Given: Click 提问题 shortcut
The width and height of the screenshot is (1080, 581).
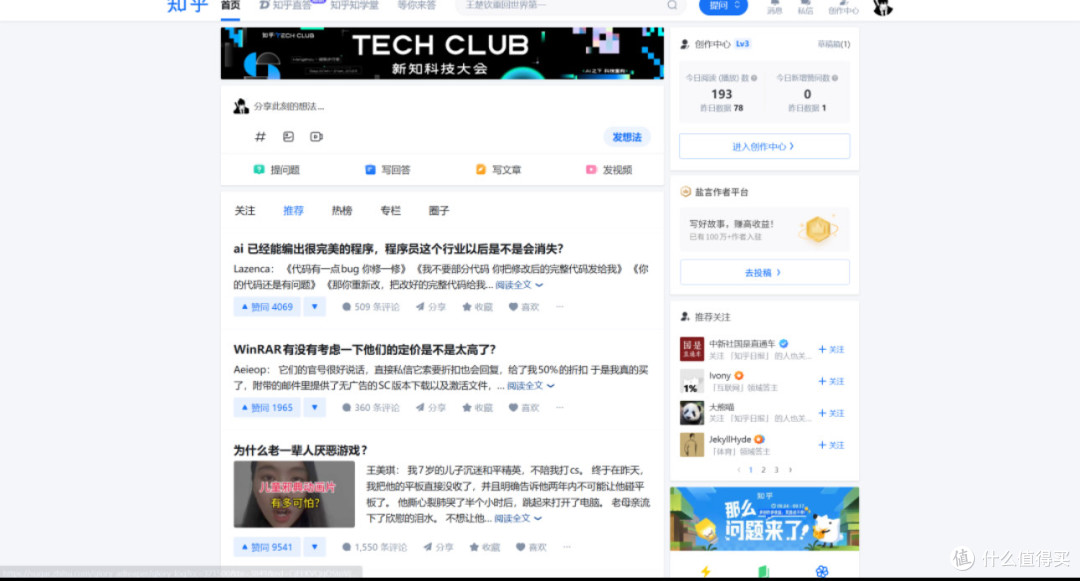Looking at the screenshot, I should pyautogui.click(x=277, y=169).
